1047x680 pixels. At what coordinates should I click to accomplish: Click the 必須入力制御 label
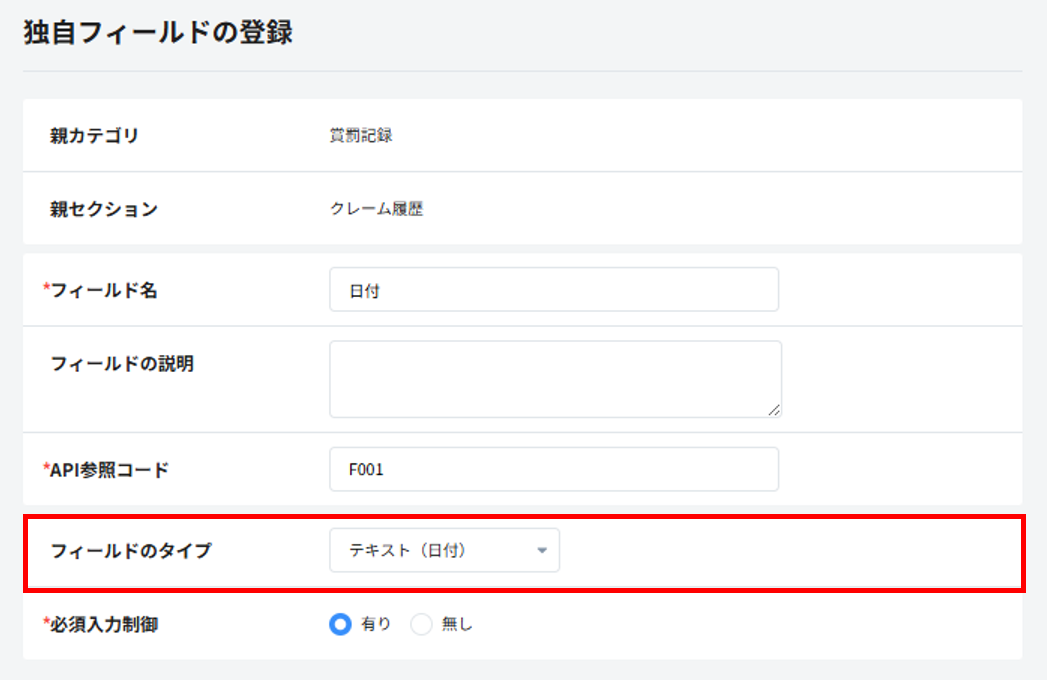point(103,625)
